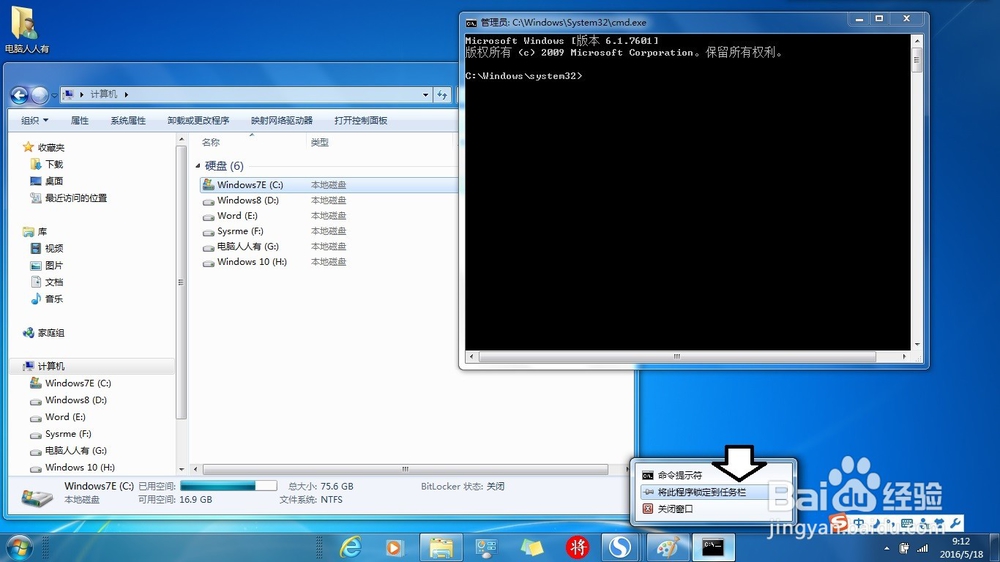1000x562 pixels.
Task: Open the 视频 library
Action: pyautogui.click(x=47, y=248)
